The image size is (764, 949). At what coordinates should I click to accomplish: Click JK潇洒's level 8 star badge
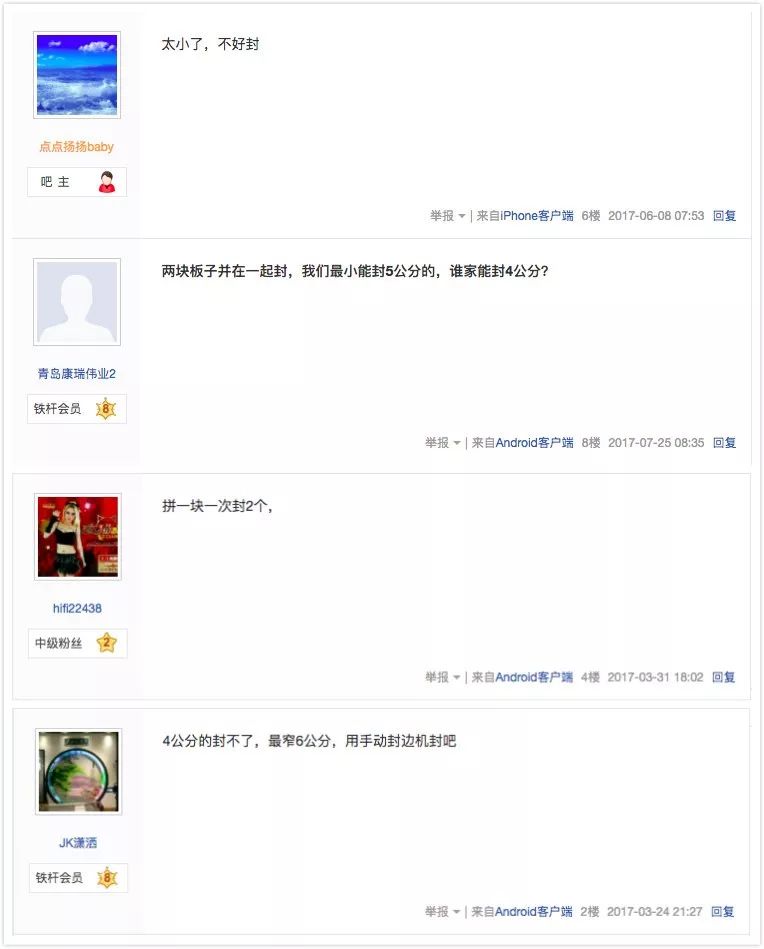pos(107,877)
